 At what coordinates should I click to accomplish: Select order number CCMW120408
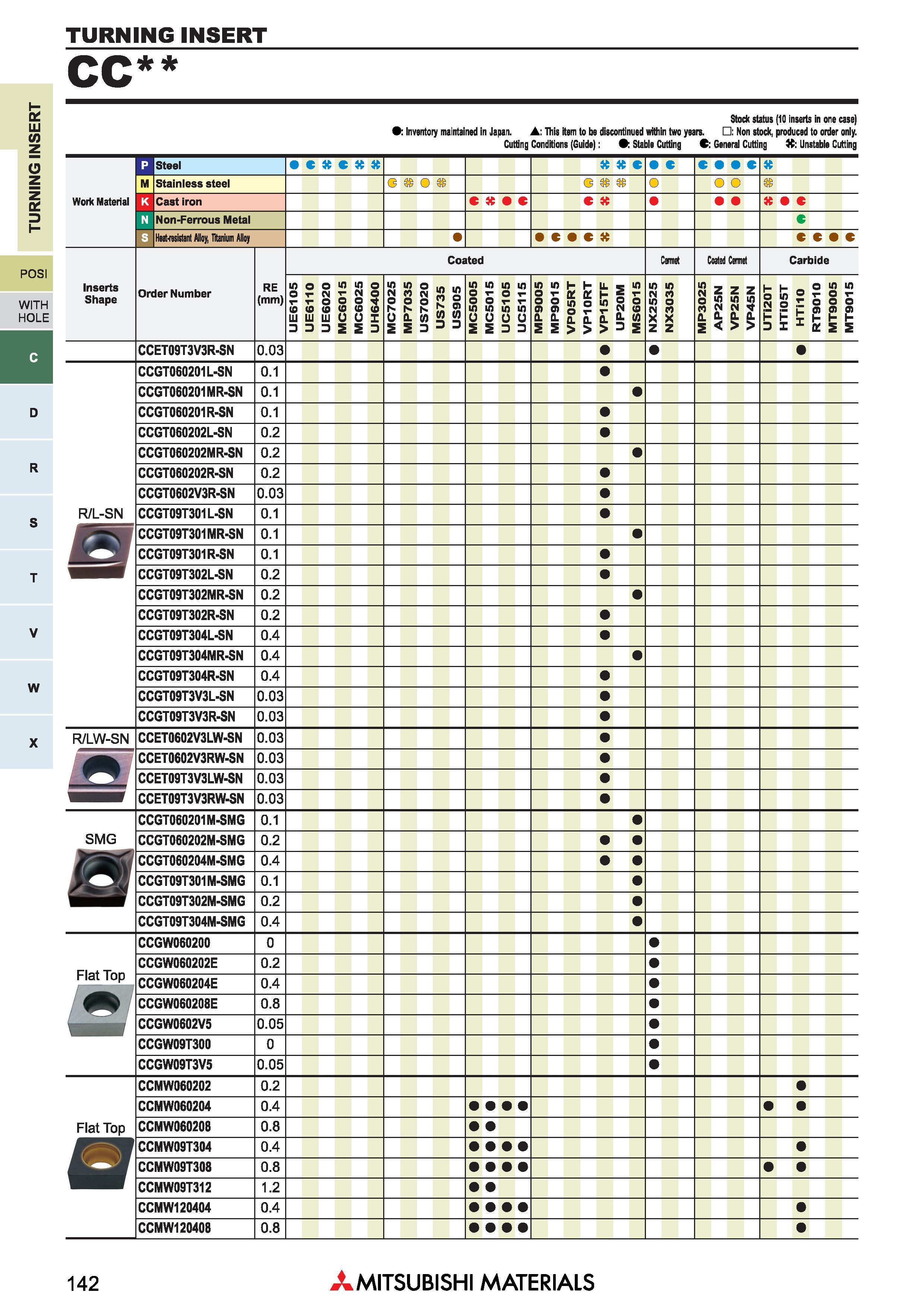click(174, 1228)
